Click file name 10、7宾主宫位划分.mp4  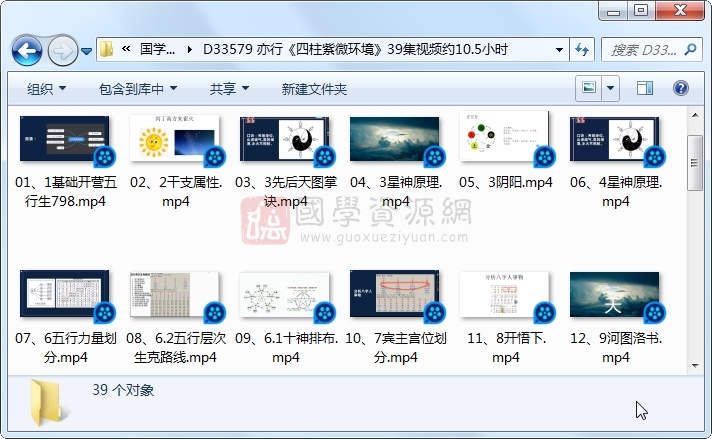pyautogui.click(x=396, y=348)
